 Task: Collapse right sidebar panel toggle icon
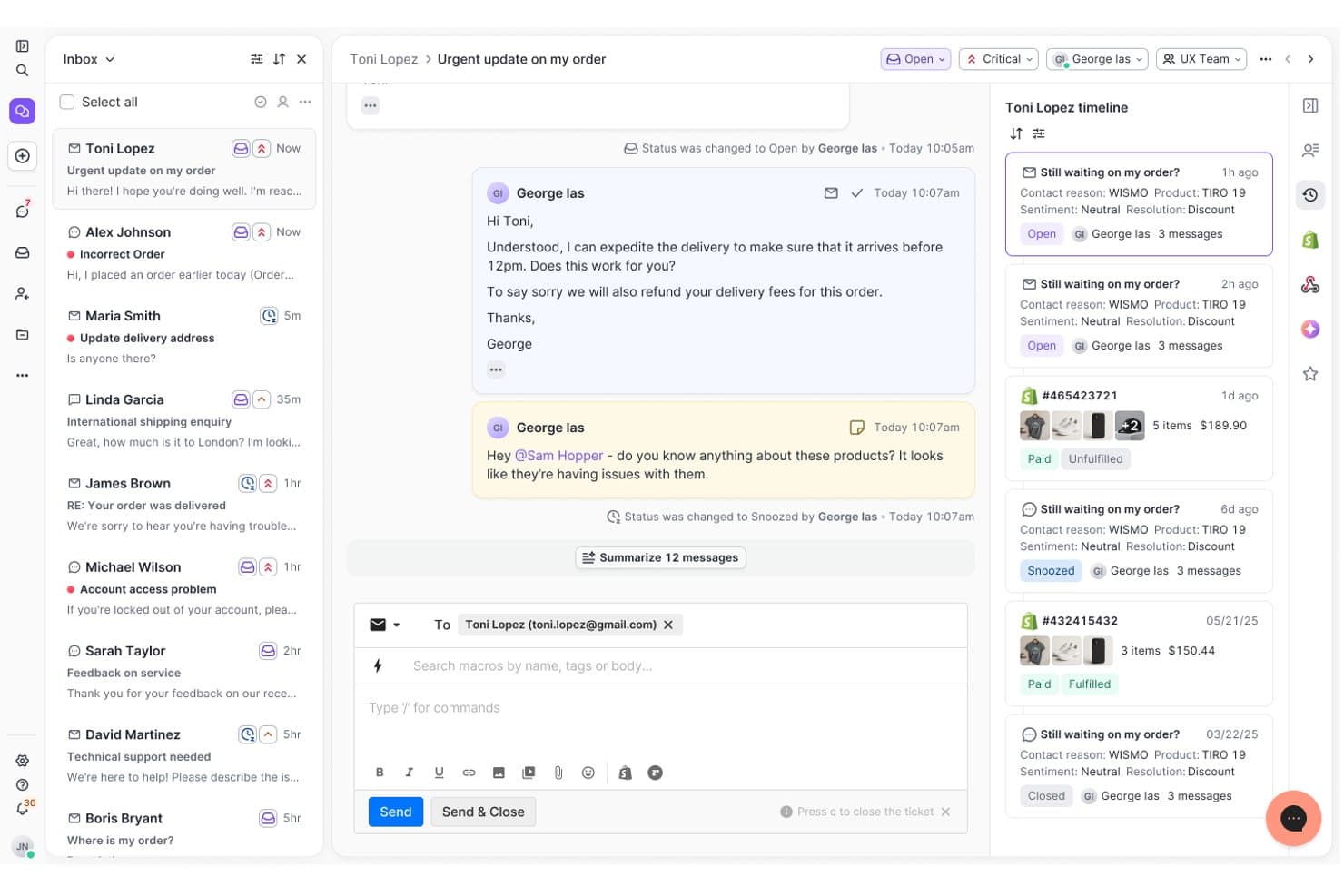pyautogui.click(x=1310, y=106)
